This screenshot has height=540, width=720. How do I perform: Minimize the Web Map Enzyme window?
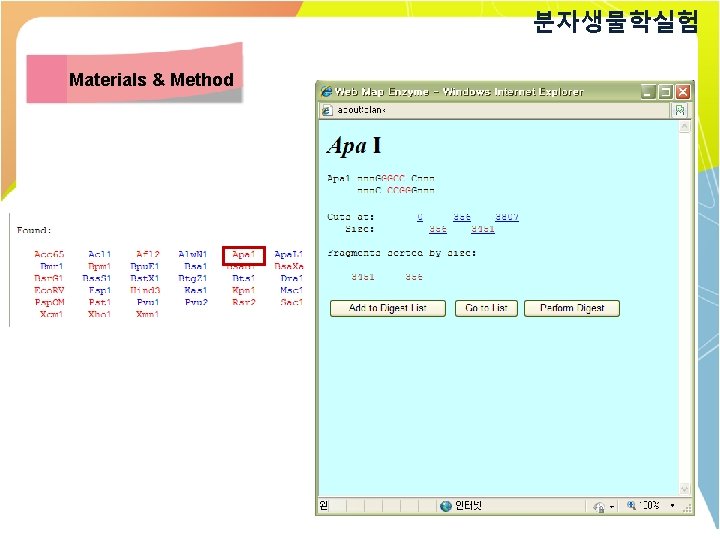(x=648, y=92)
